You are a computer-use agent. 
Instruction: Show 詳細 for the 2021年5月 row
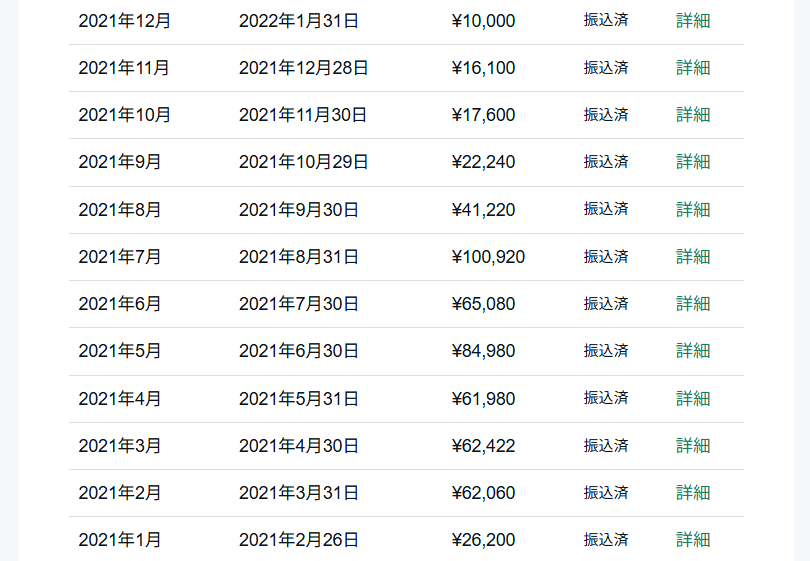coord(693,351)
